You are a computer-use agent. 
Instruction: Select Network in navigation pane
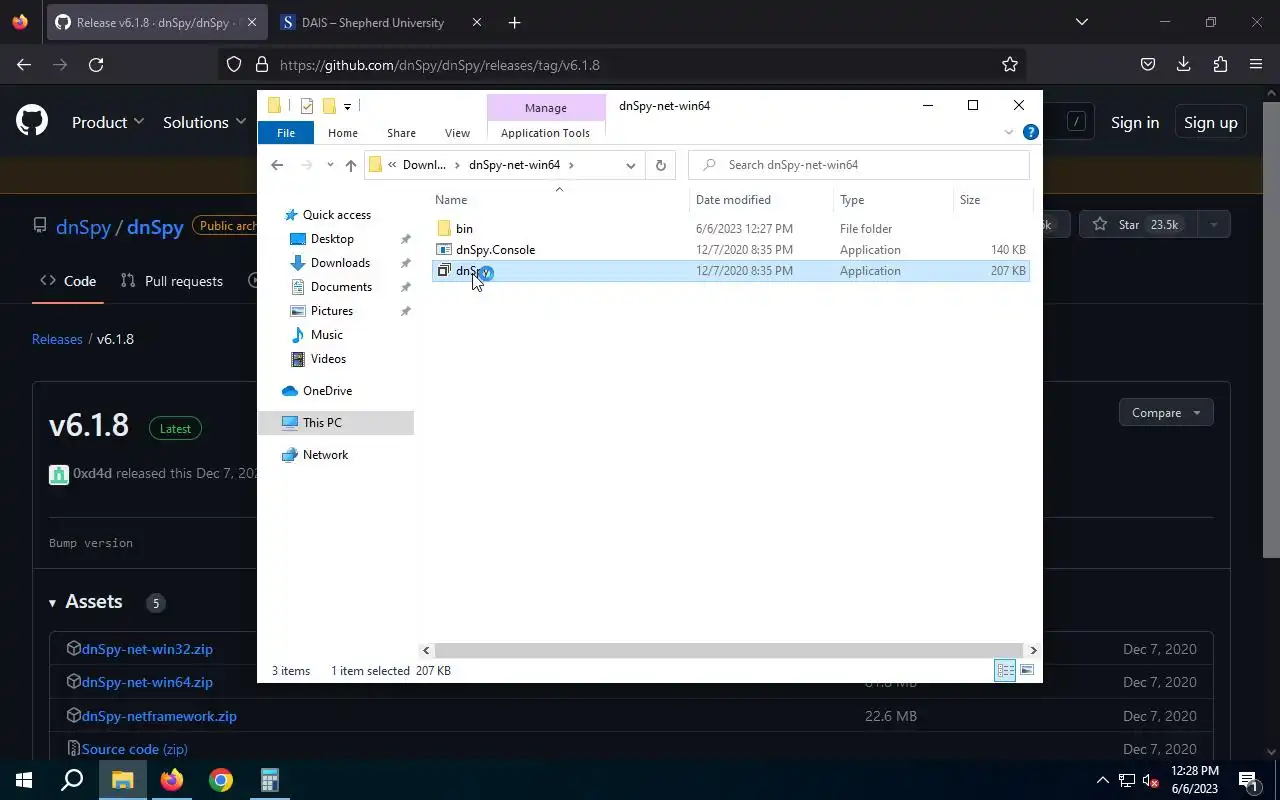(325, 455)
